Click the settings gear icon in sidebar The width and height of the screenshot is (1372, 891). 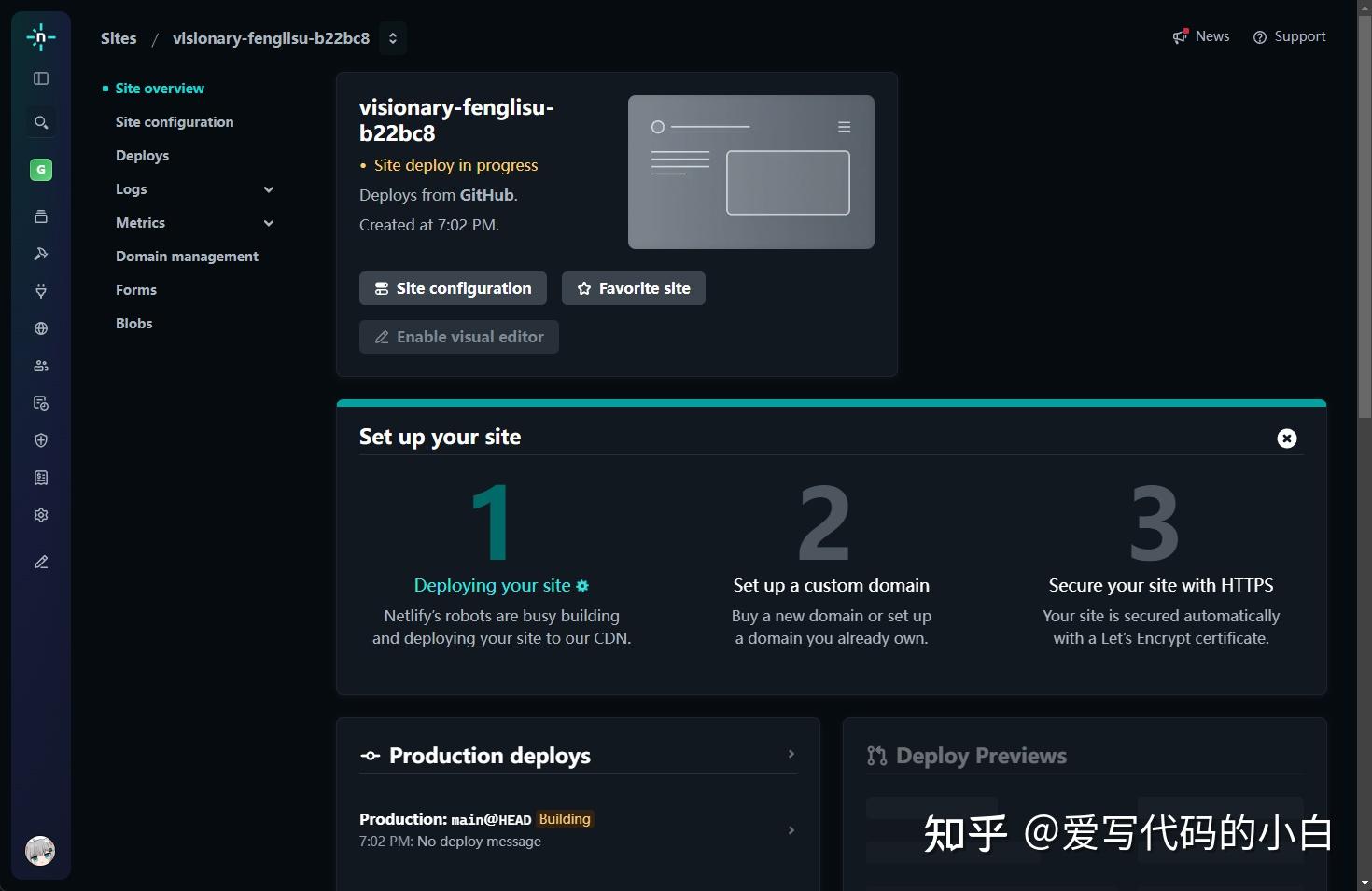click(40, 514)
